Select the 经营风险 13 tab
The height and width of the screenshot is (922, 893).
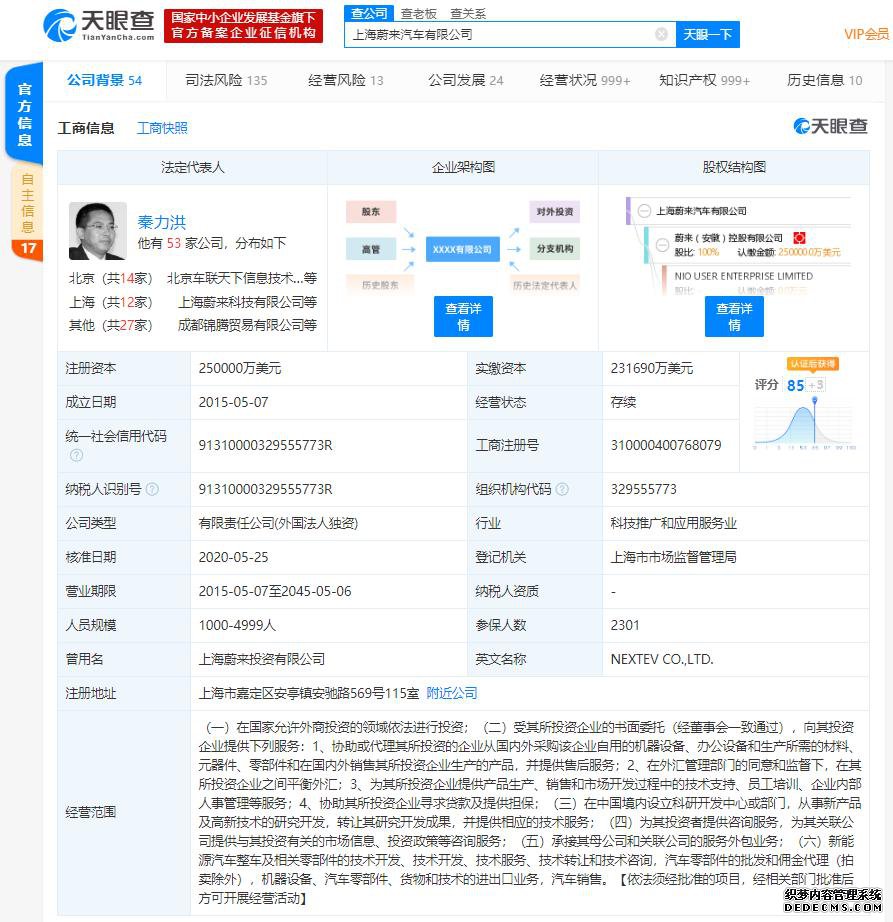[x=346, y=80]
